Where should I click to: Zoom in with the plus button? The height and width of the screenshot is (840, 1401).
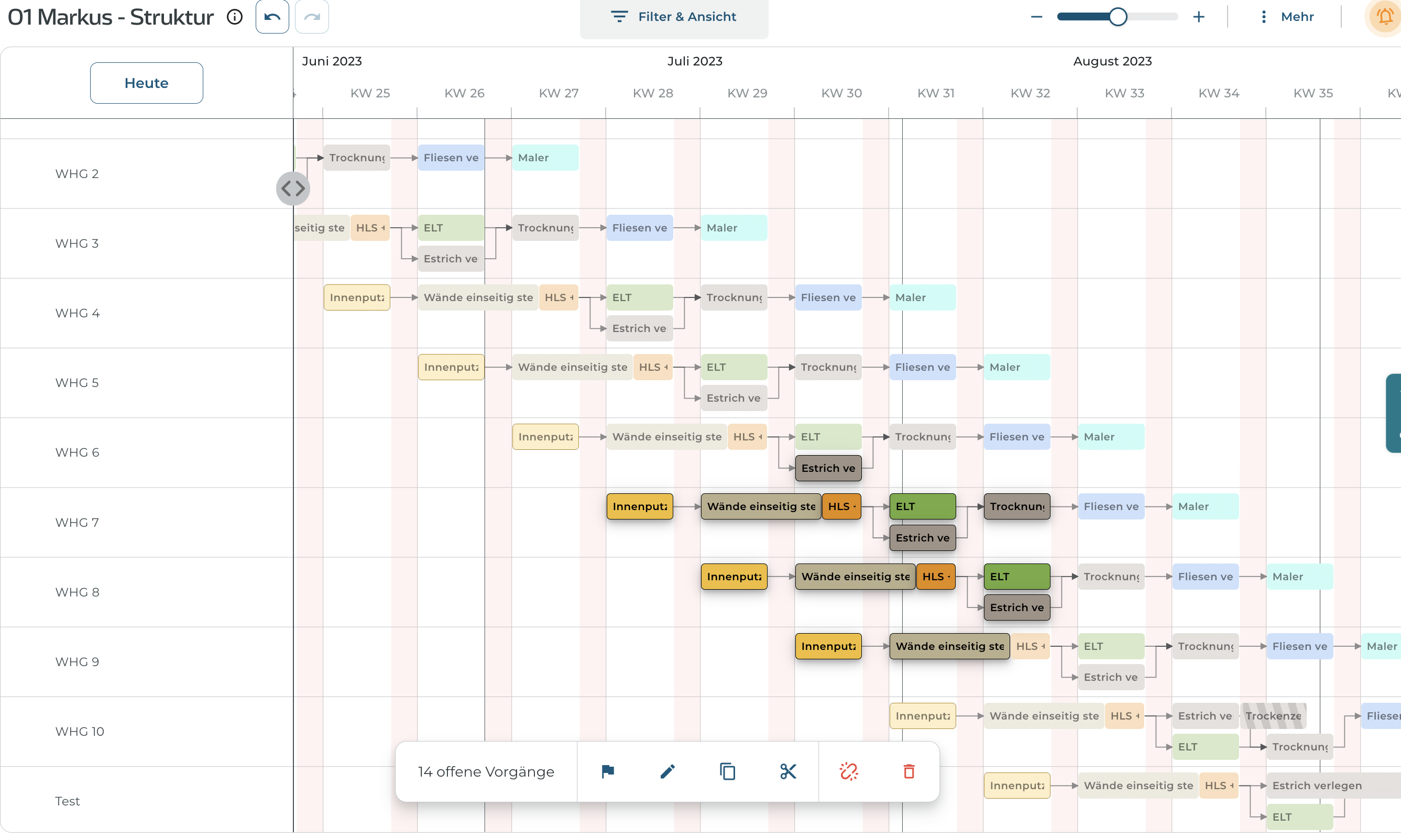pos(1198,17)
